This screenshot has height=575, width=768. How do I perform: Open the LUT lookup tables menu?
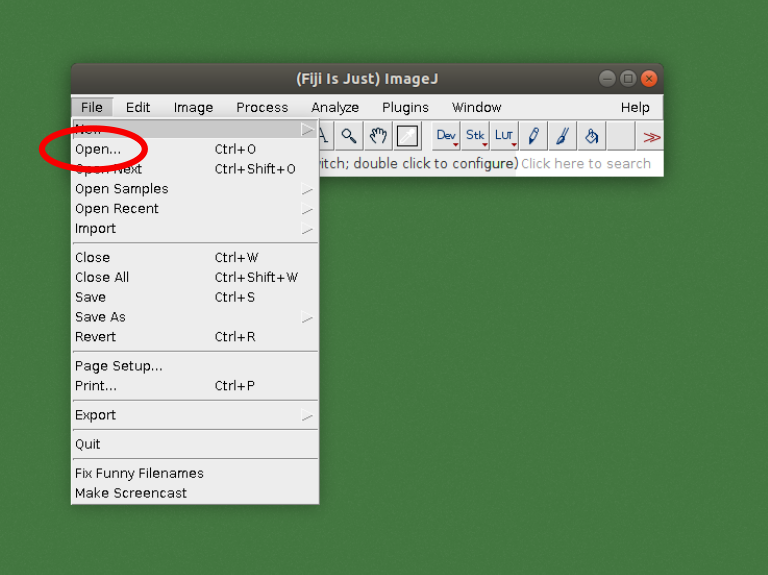tap(504, 136)
